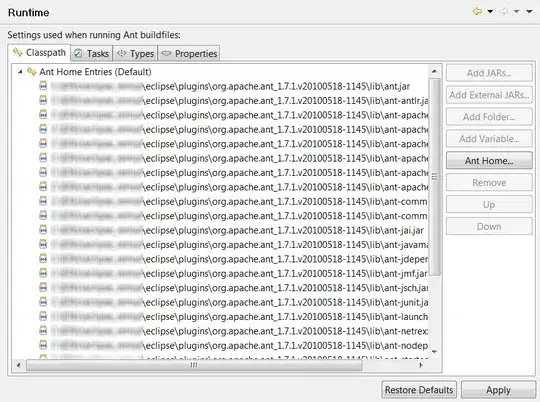Viewport: 540px width, 402px height.
Task: Select the lib\ant-launch path entry
Action: click(239, 317)
